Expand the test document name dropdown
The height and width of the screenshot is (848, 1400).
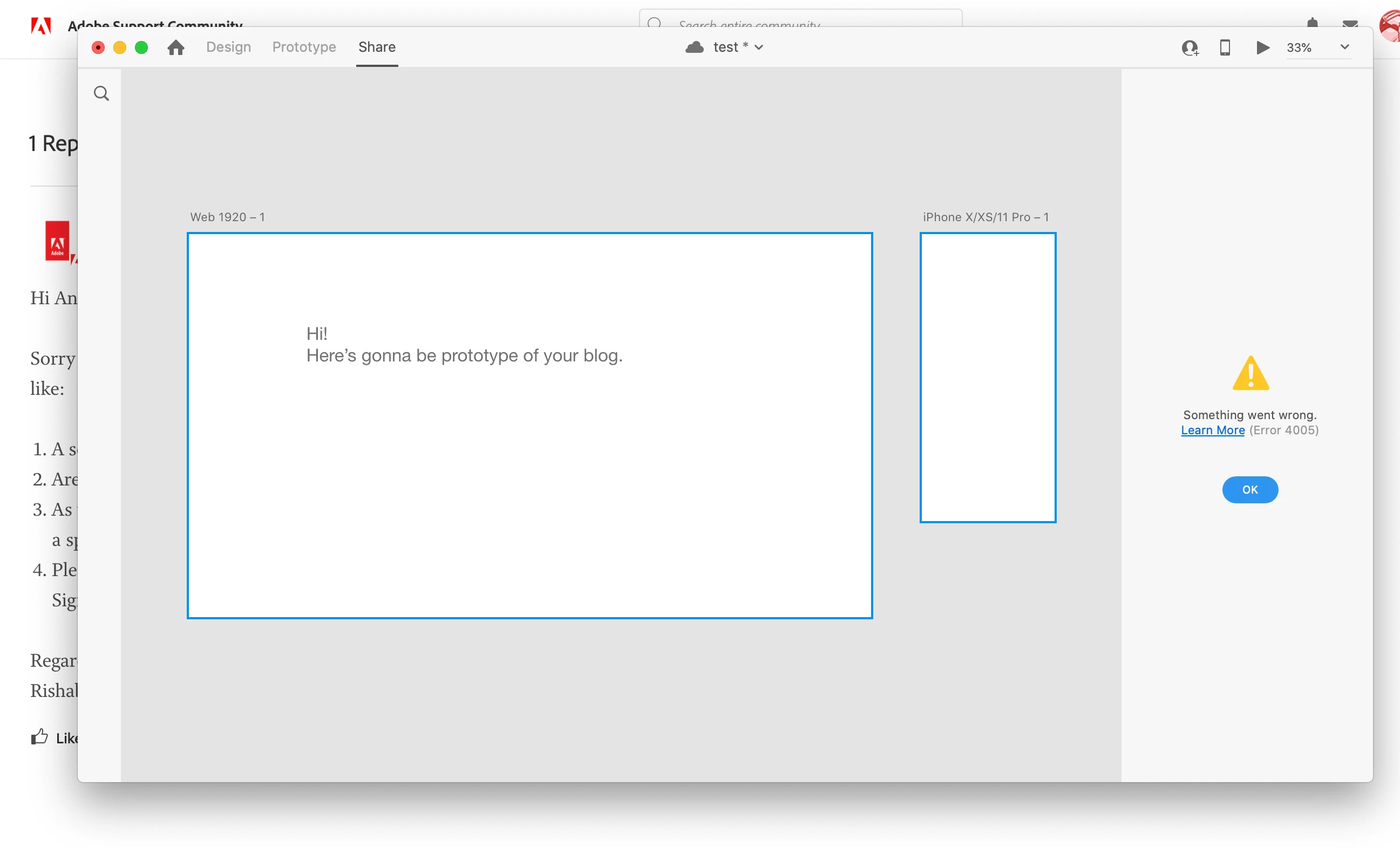click(758, 47)
